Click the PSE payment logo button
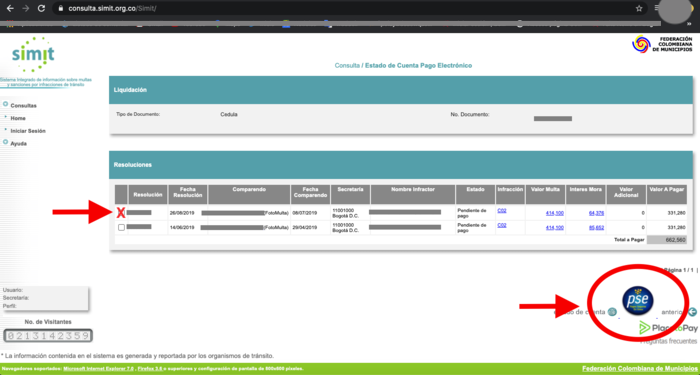 point(638,301)
